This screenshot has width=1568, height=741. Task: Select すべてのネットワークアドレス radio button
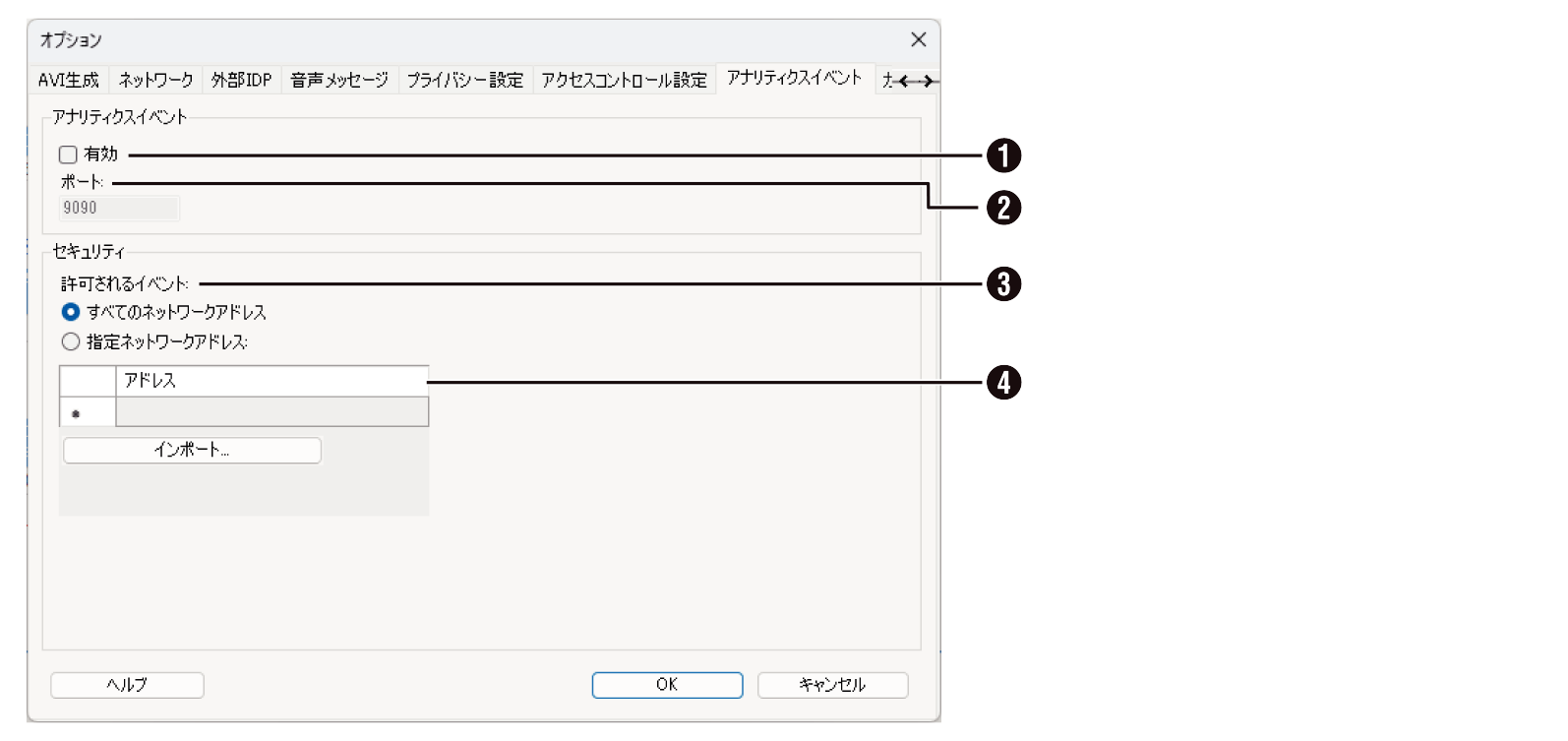(x=71, y=312)
